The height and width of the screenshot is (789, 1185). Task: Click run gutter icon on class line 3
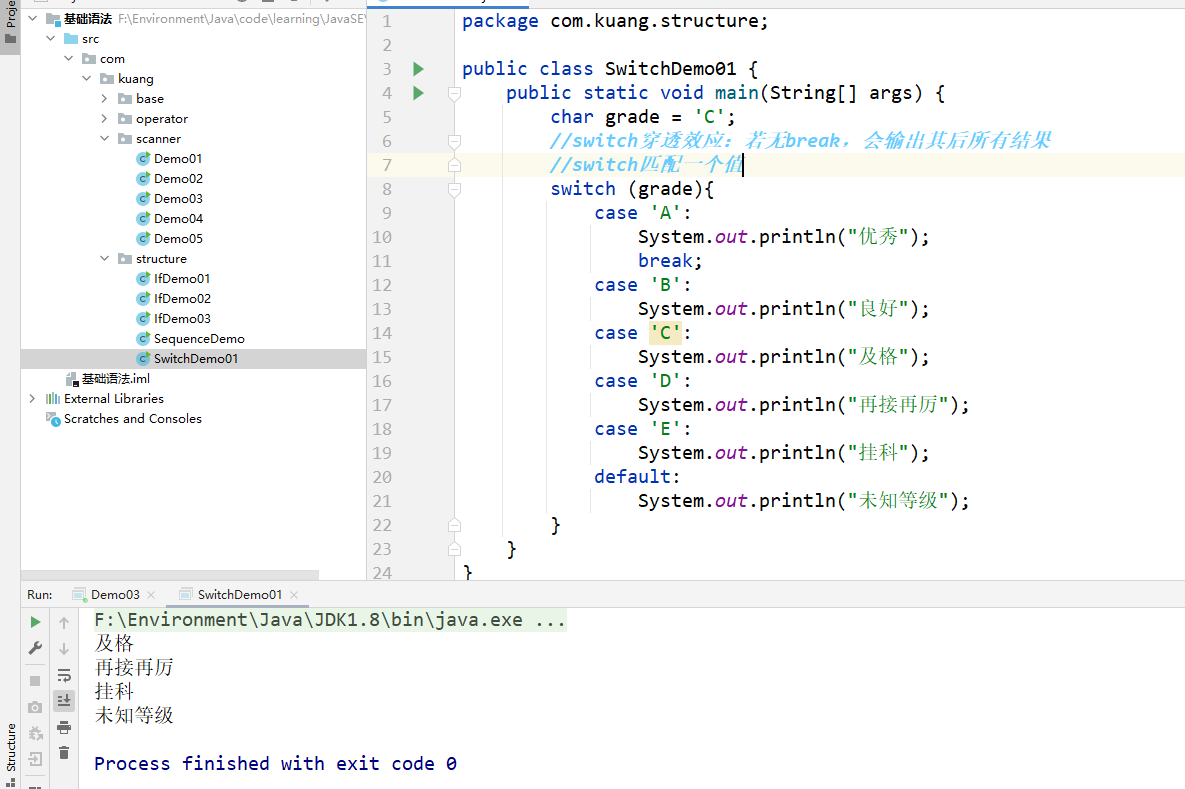[418, 69]
